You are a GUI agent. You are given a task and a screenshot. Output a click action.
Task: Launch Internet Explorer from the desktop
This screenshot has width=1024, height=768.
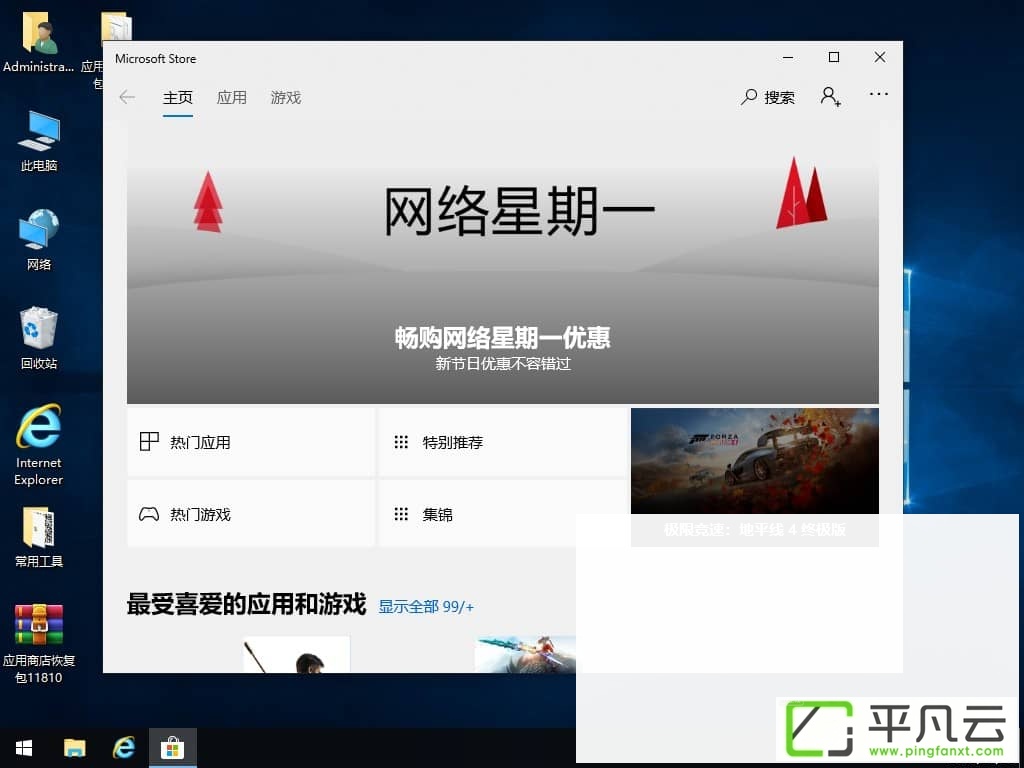(39, 445)
